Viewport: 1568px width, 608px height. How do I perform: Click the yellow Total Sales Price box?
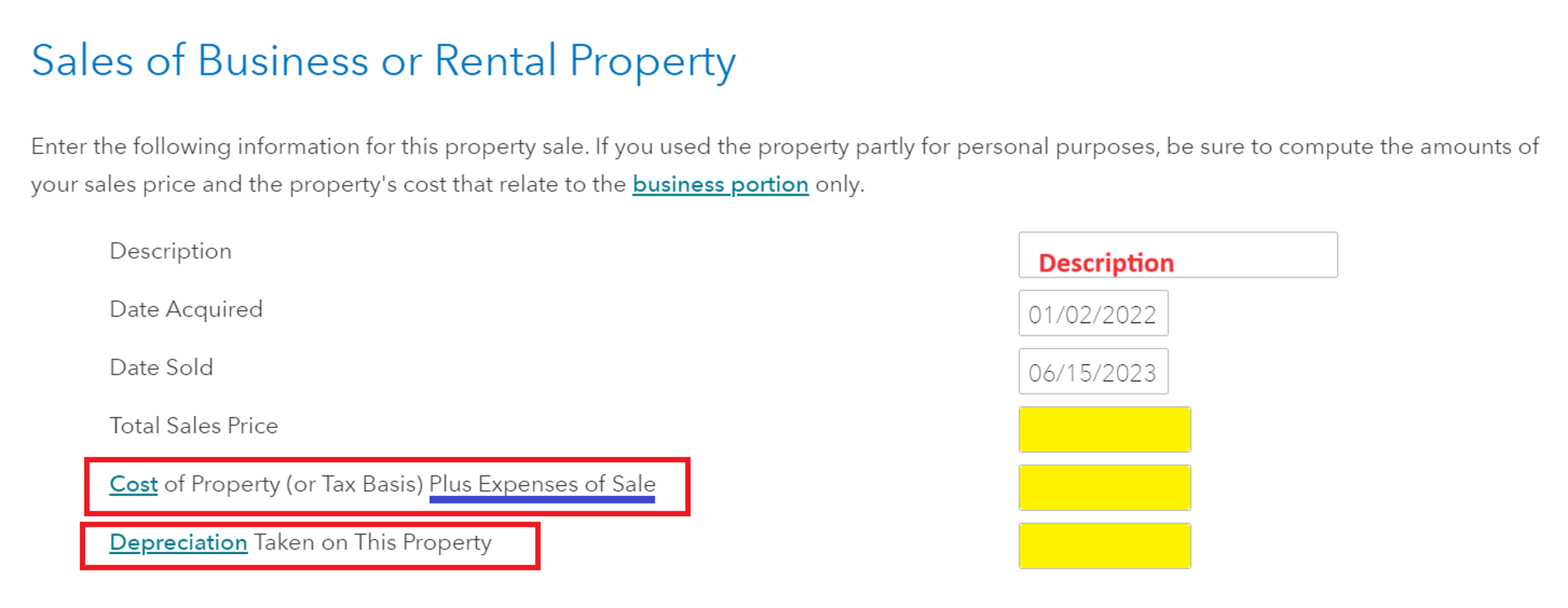[1104, 430]
